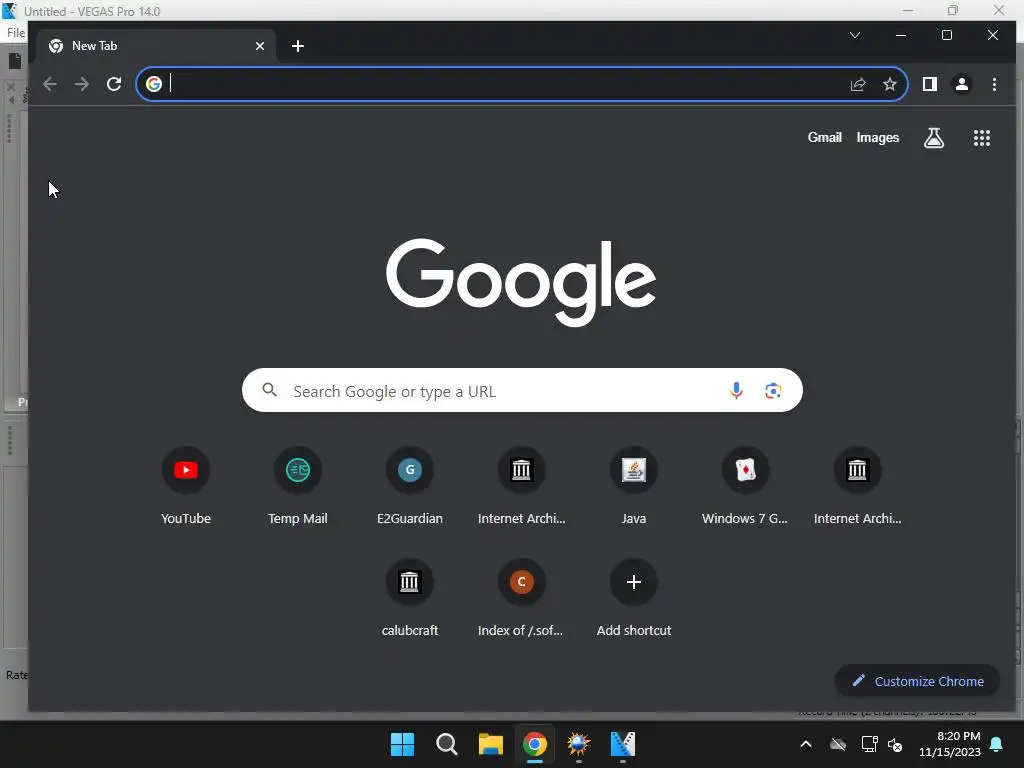Viewport: 1024px width, 768px height.
Task: Open the Images link
Action: coord(878,137)
